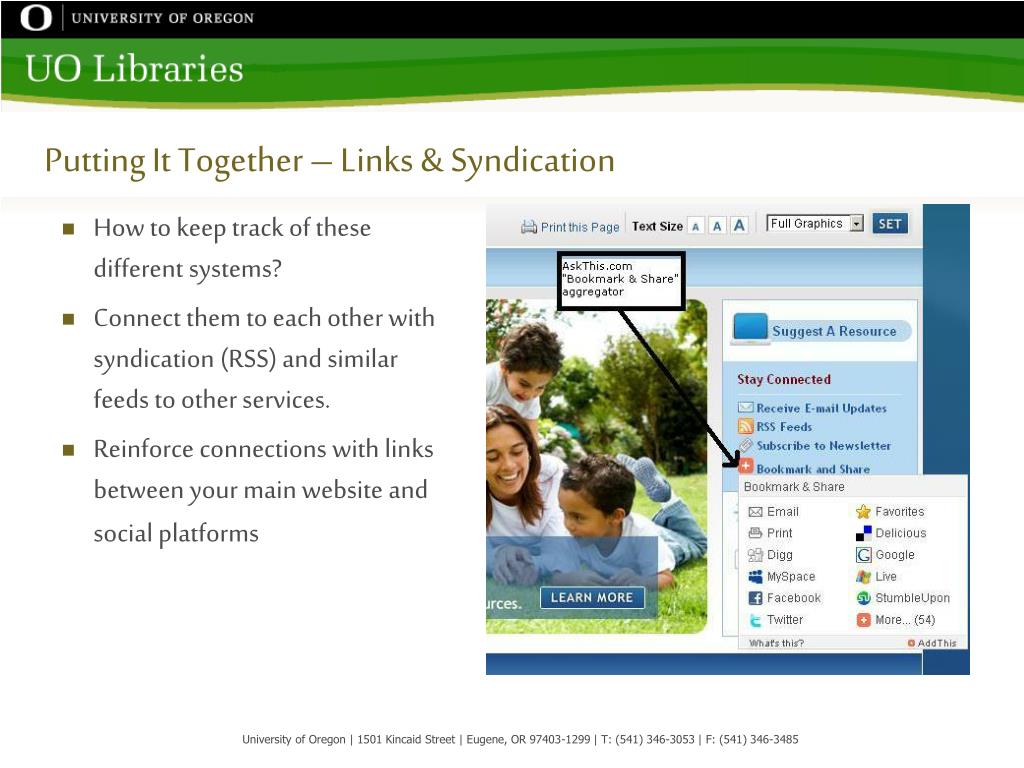Click the University of Oregon address footer
Viewport: 1024px width, 768px height.
(x=520, y=739)
